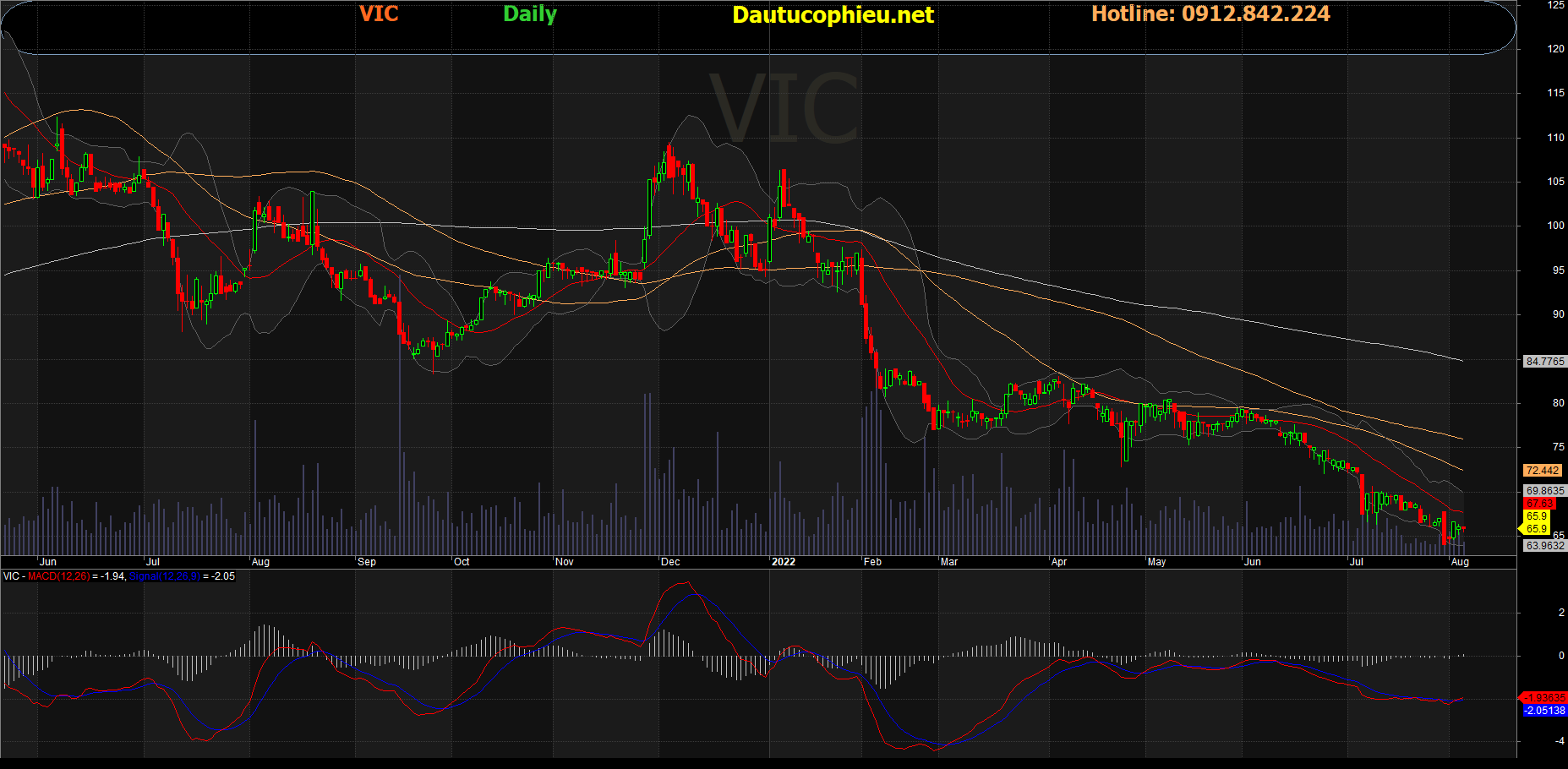Click the 90 price axis value
Viewport: 1568px width, 769px height.
[x=1559, y=314]
